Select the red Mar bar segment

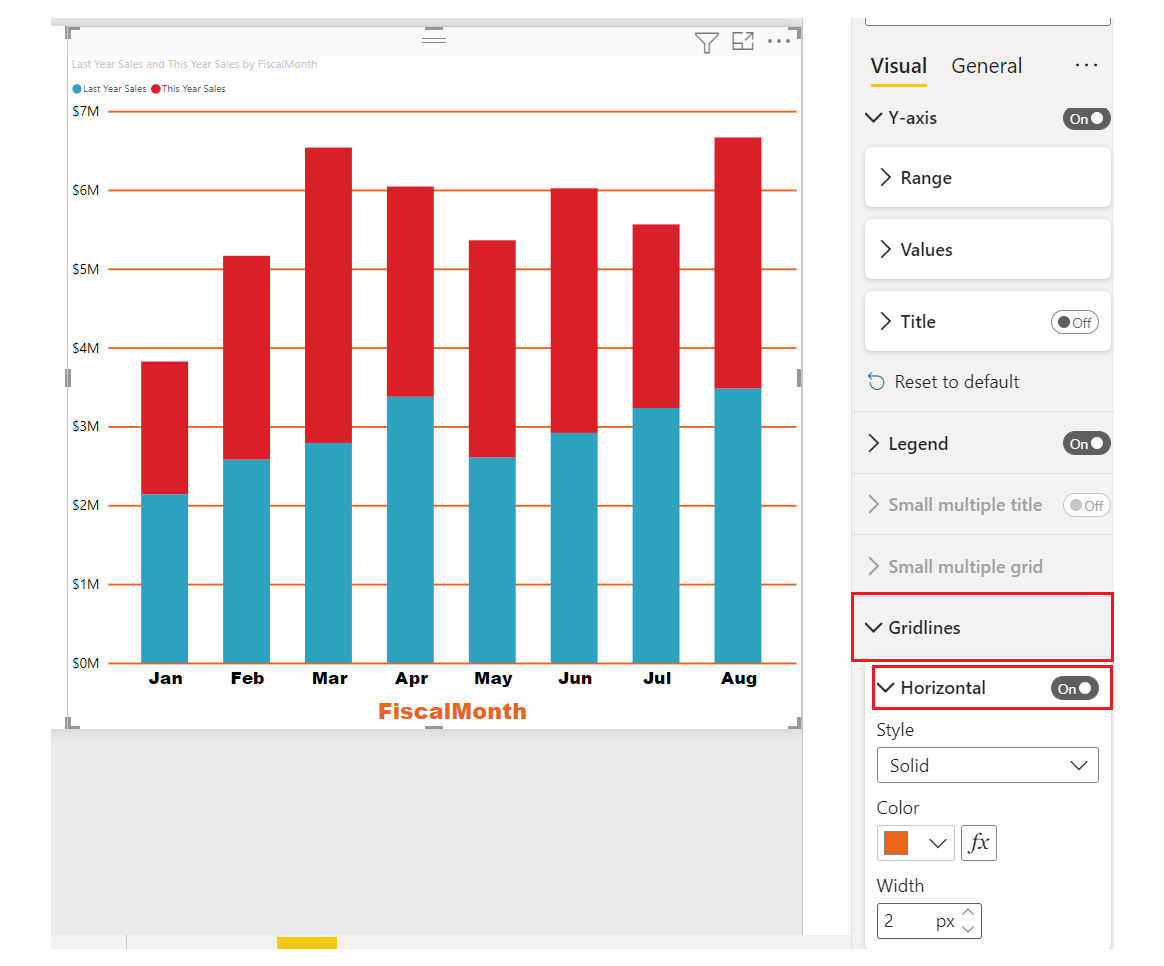pyautogui.click(x=328, y=295)
